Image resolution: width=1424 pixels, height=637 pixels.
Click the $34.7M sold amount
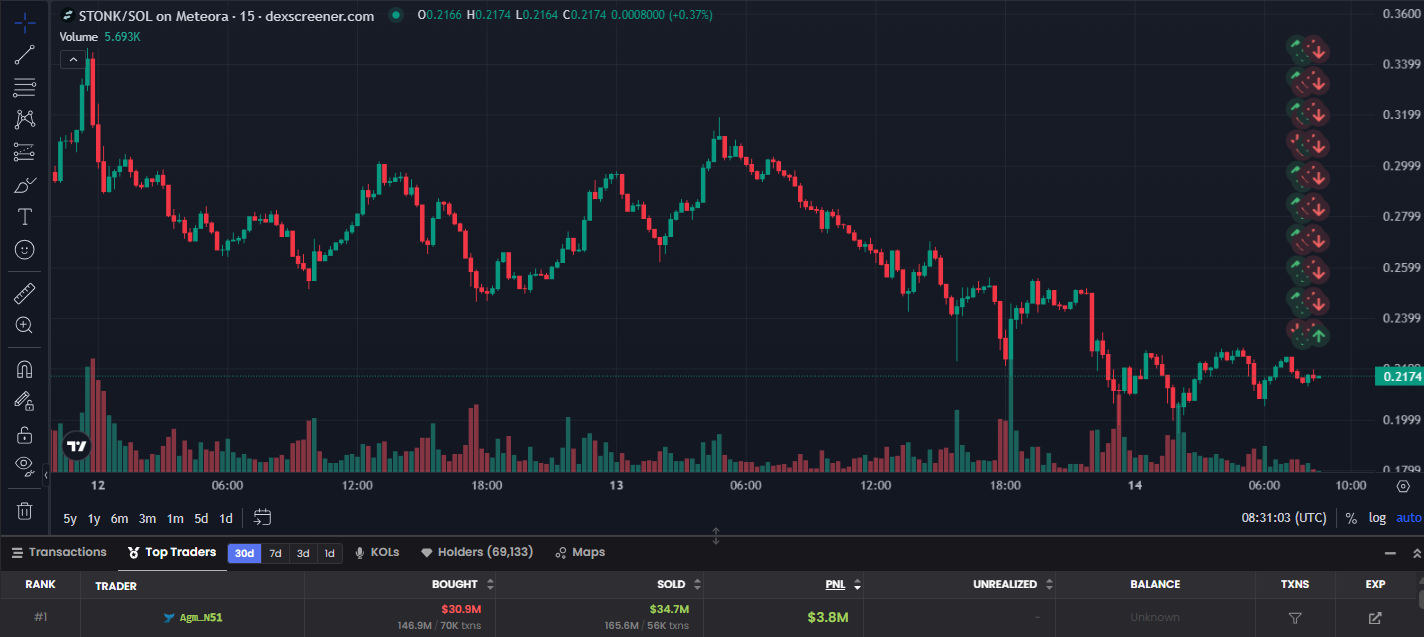pos(667,609)
